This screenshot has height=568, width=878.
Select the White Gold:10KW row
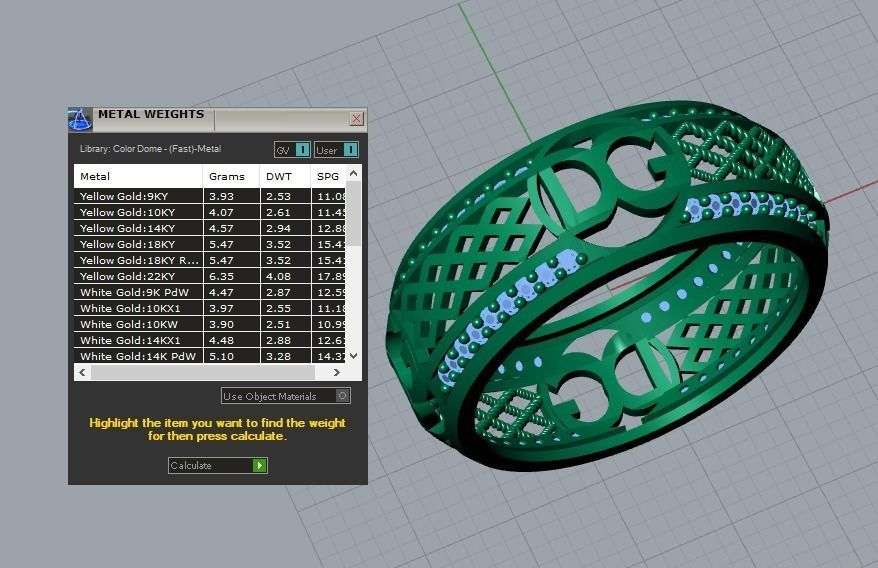210,324
